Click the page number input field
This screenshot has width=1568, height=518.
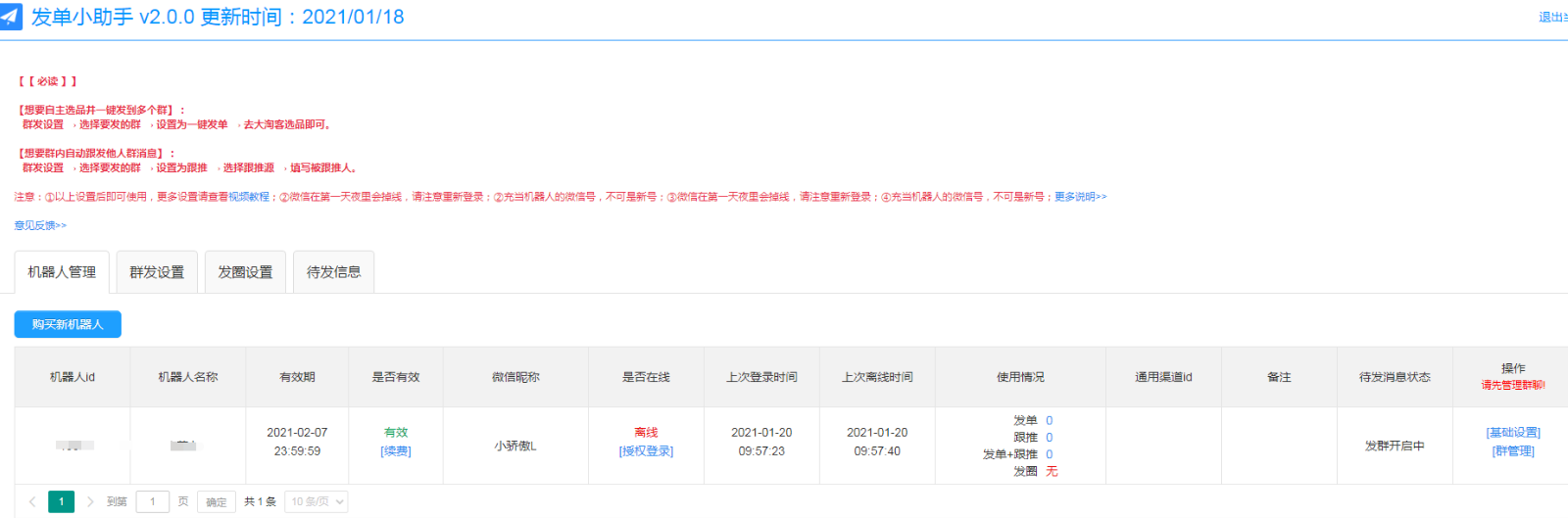pyautogui.click(x=153, y=501)
